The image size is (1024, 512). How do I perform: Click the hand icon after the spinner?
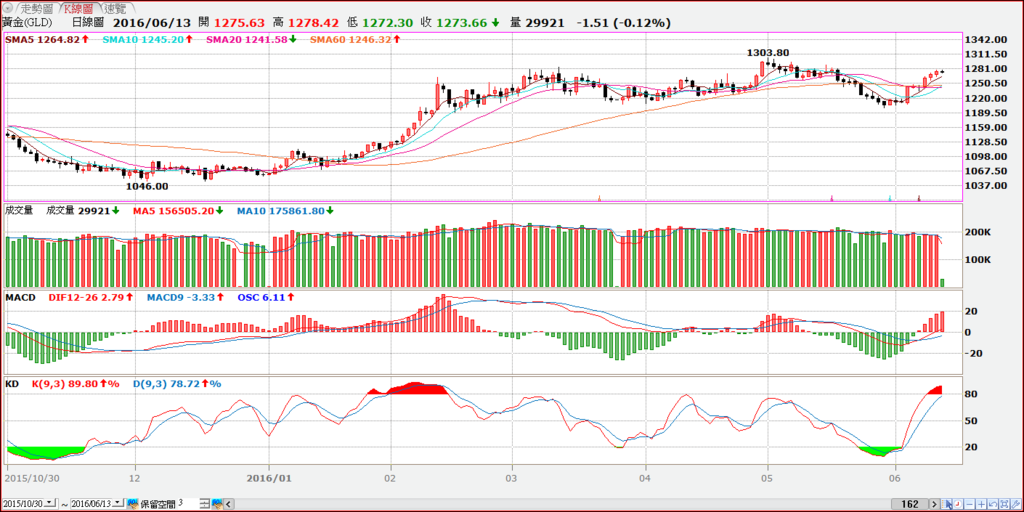click(217, 504)
